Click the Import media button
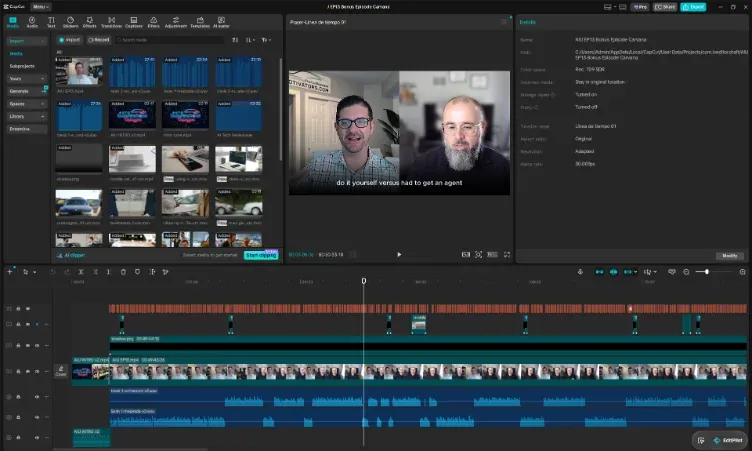The width and height of the screenshot is (752, 451). tap(70, 40)
